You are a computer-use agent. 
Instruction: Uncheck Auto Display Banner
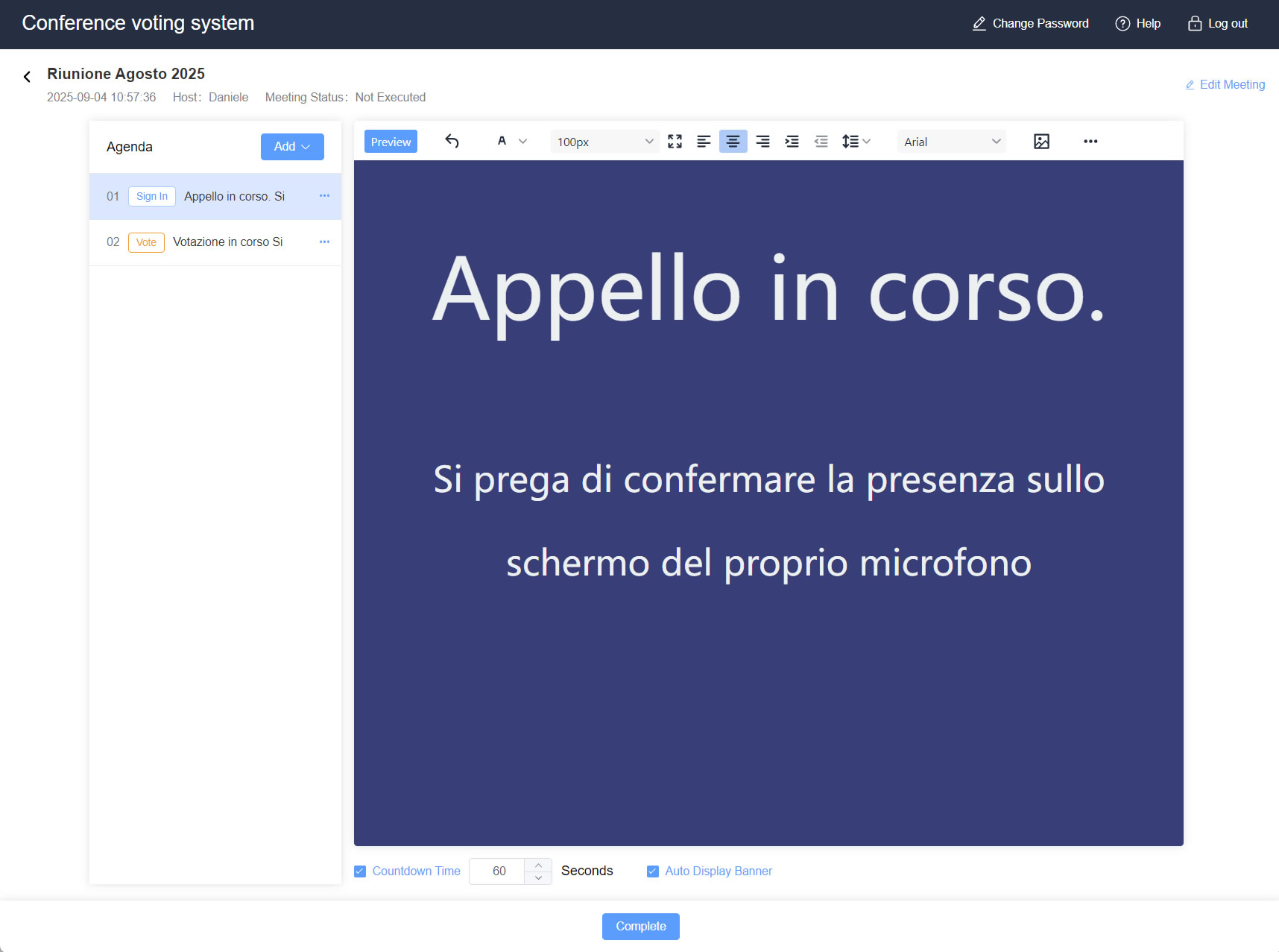(x=652, y=871)
